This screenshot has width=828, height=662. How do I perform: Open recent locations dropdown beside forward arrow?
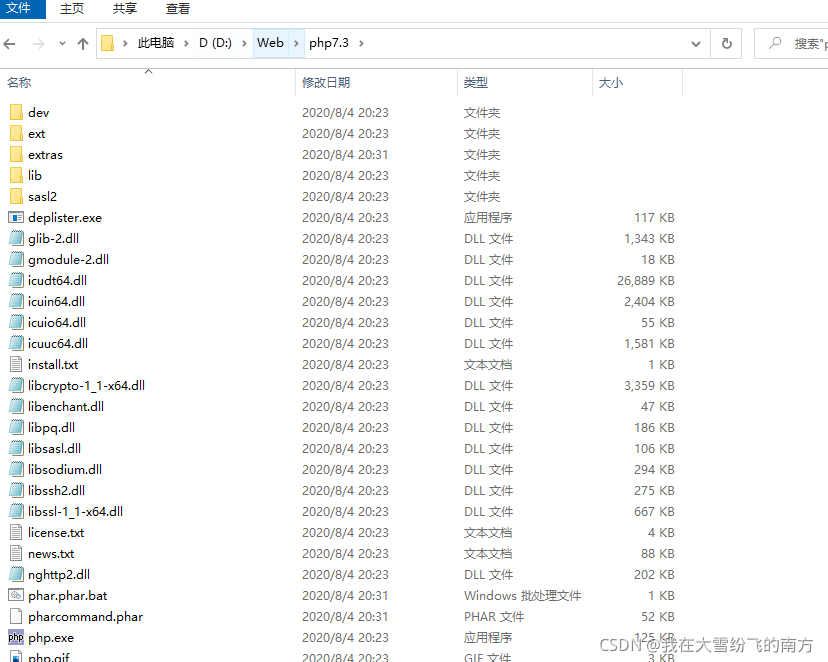pos(60,43)
